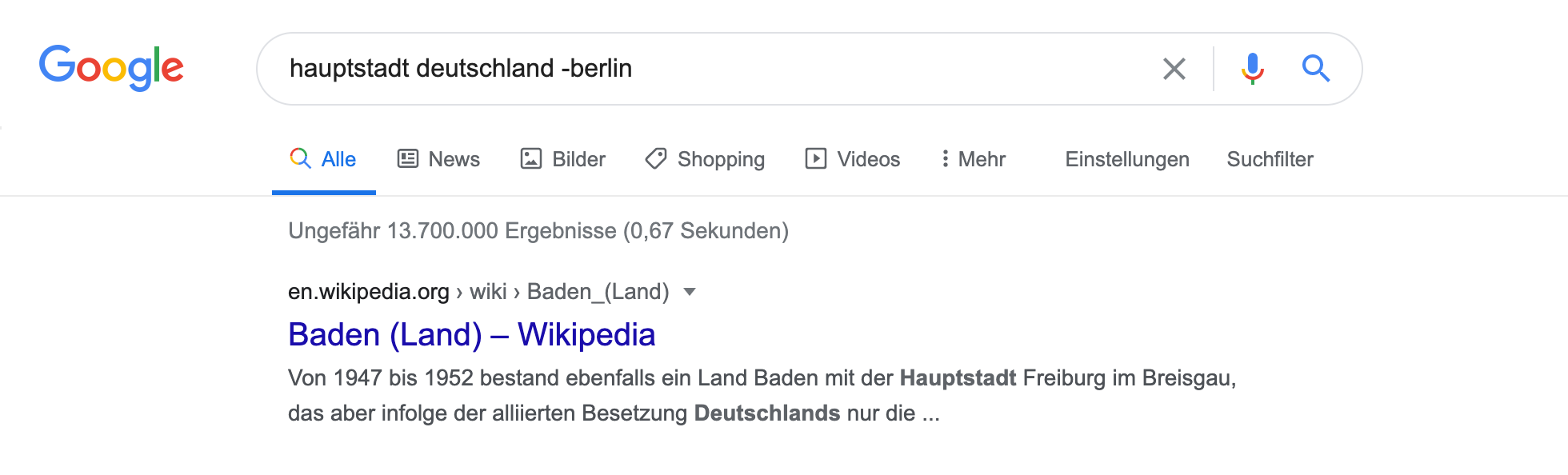The height and width of the screenshot is (475, 1568).
Task: Click the Google logo
Action: click(x=111, y=67)
